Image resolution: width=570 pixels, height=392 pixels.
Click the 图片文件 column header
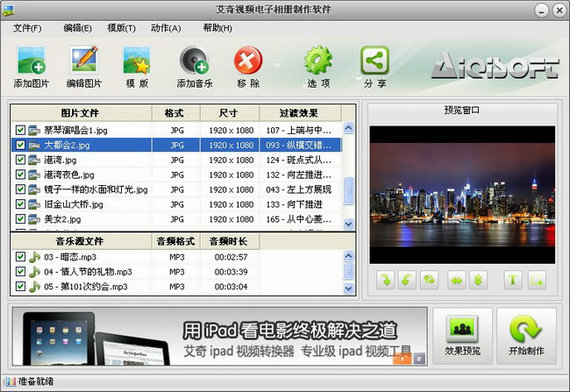click(81, 113)
